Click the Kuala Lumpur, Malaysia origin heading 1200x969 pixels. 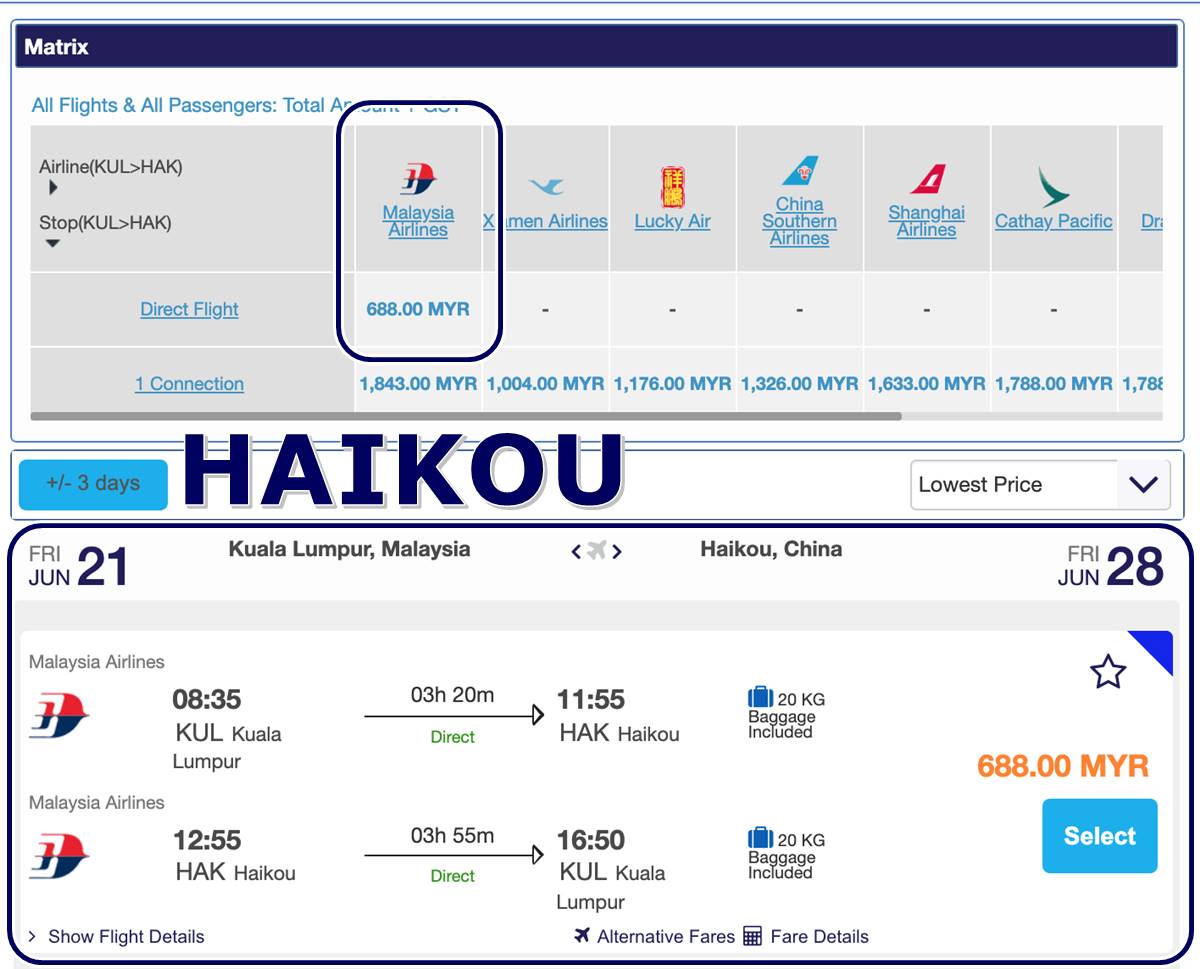(349, 549)
